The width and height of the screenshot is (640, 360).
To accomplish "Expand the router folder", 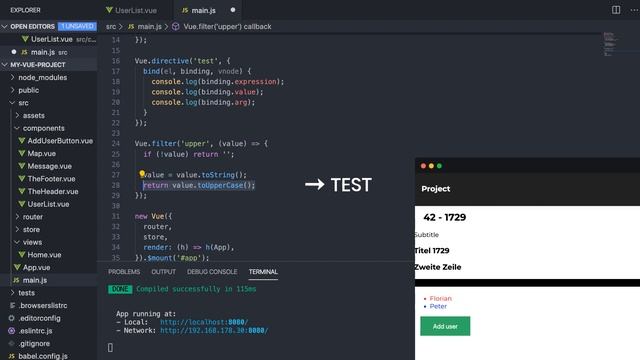I will coord(17,217).
